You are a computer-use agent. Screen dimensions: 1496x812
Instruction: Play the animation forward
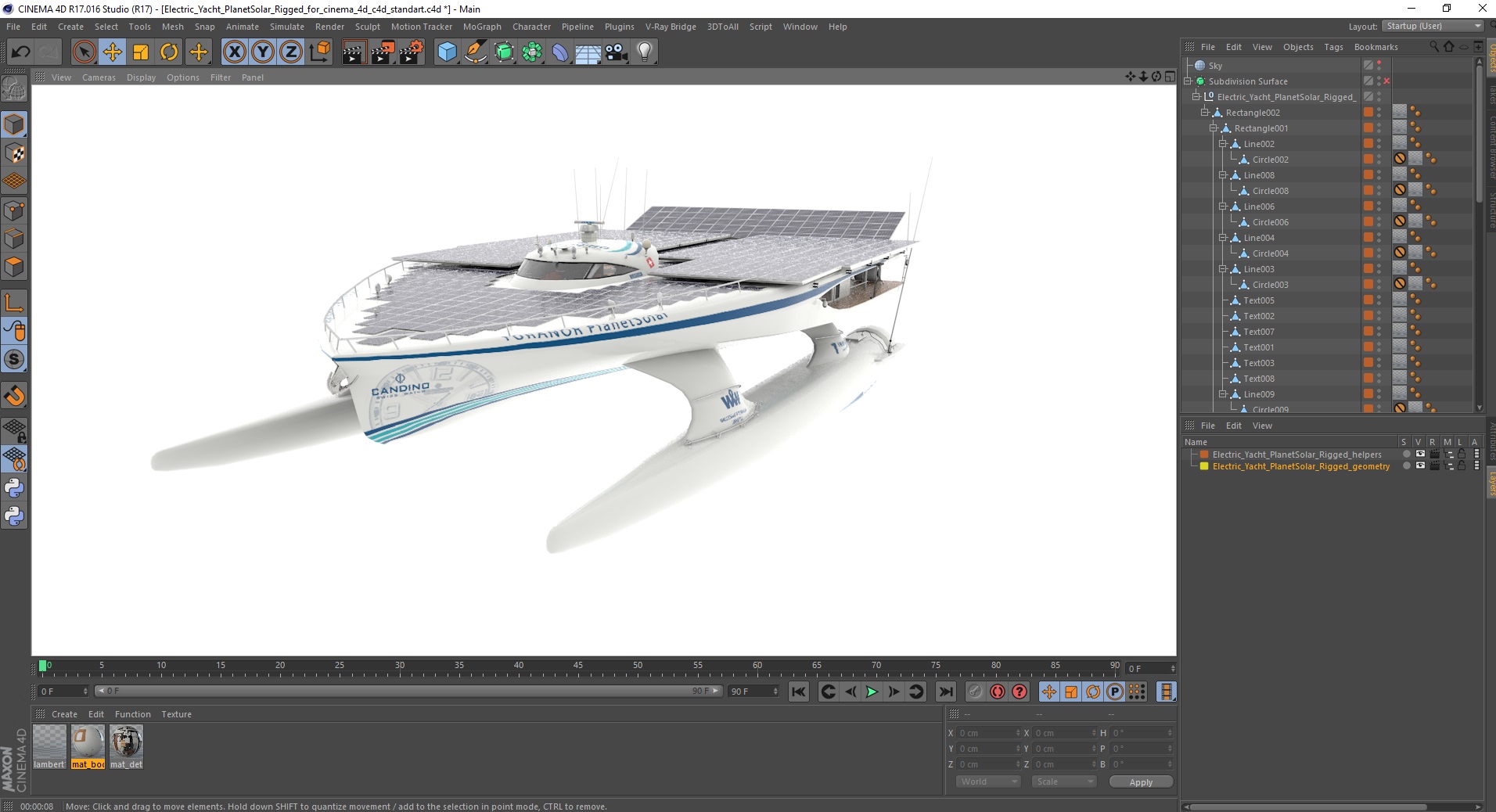point(871,692)
